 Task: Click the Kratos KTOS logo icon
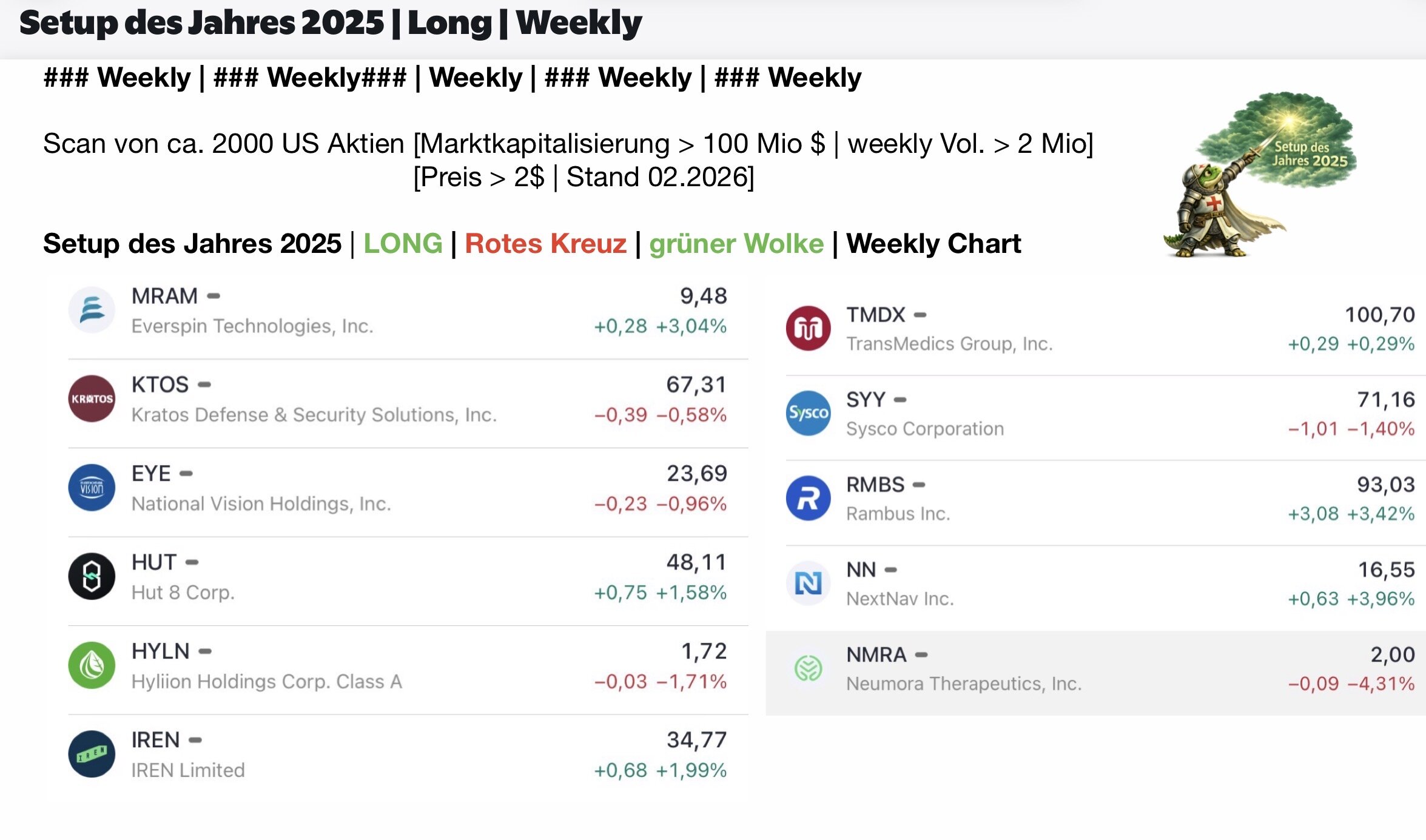92,398
